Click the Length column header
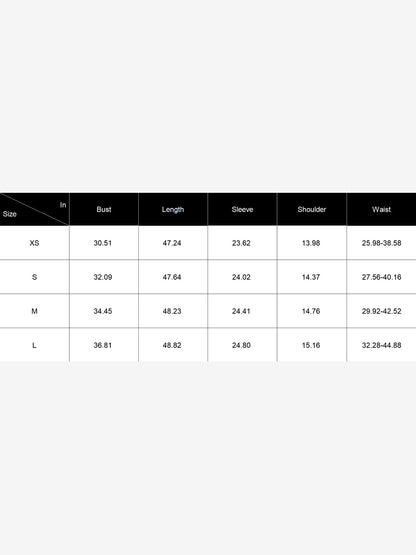Viewport: 416px width, 555px height. [173, 209]
